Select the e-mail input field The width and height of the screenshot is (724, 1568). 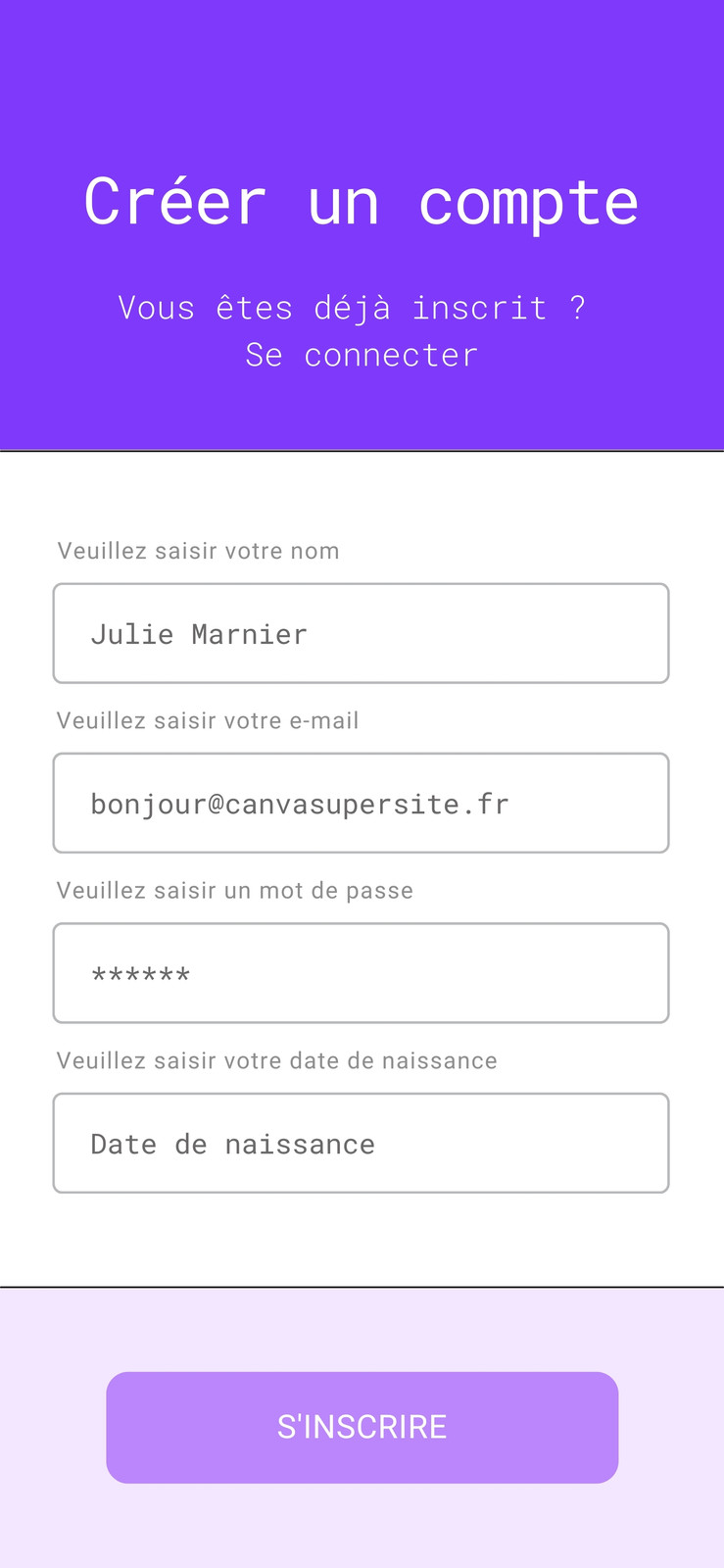click(361, 803)
